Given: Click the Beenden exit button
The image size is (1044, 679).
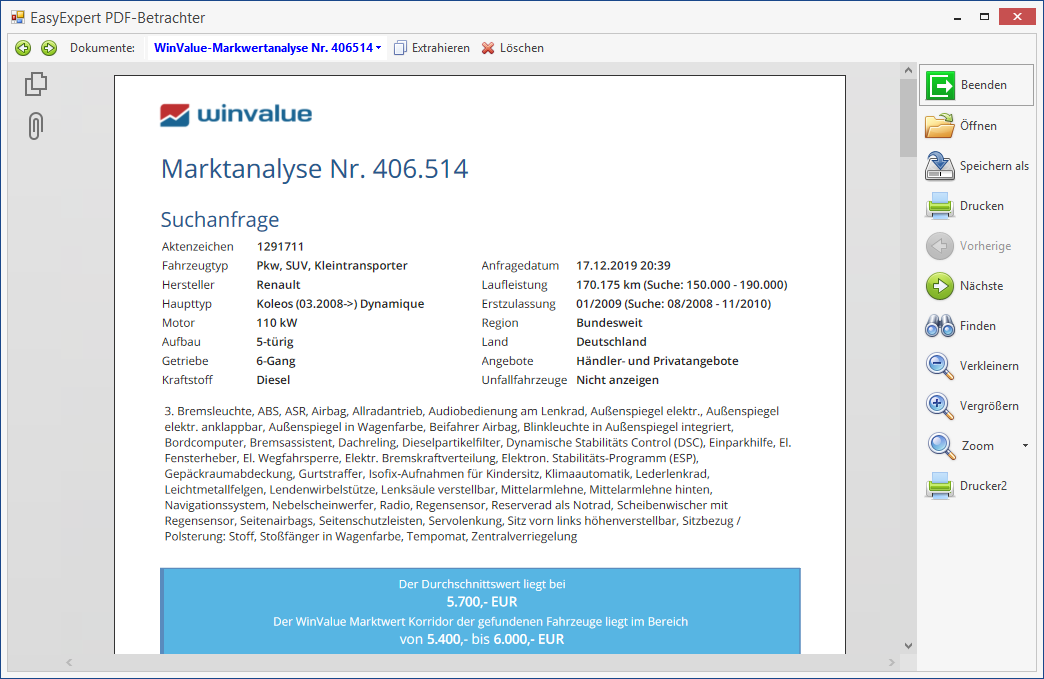Looking at the screenshot, I should pyautogui.click(x=976, y=85).
